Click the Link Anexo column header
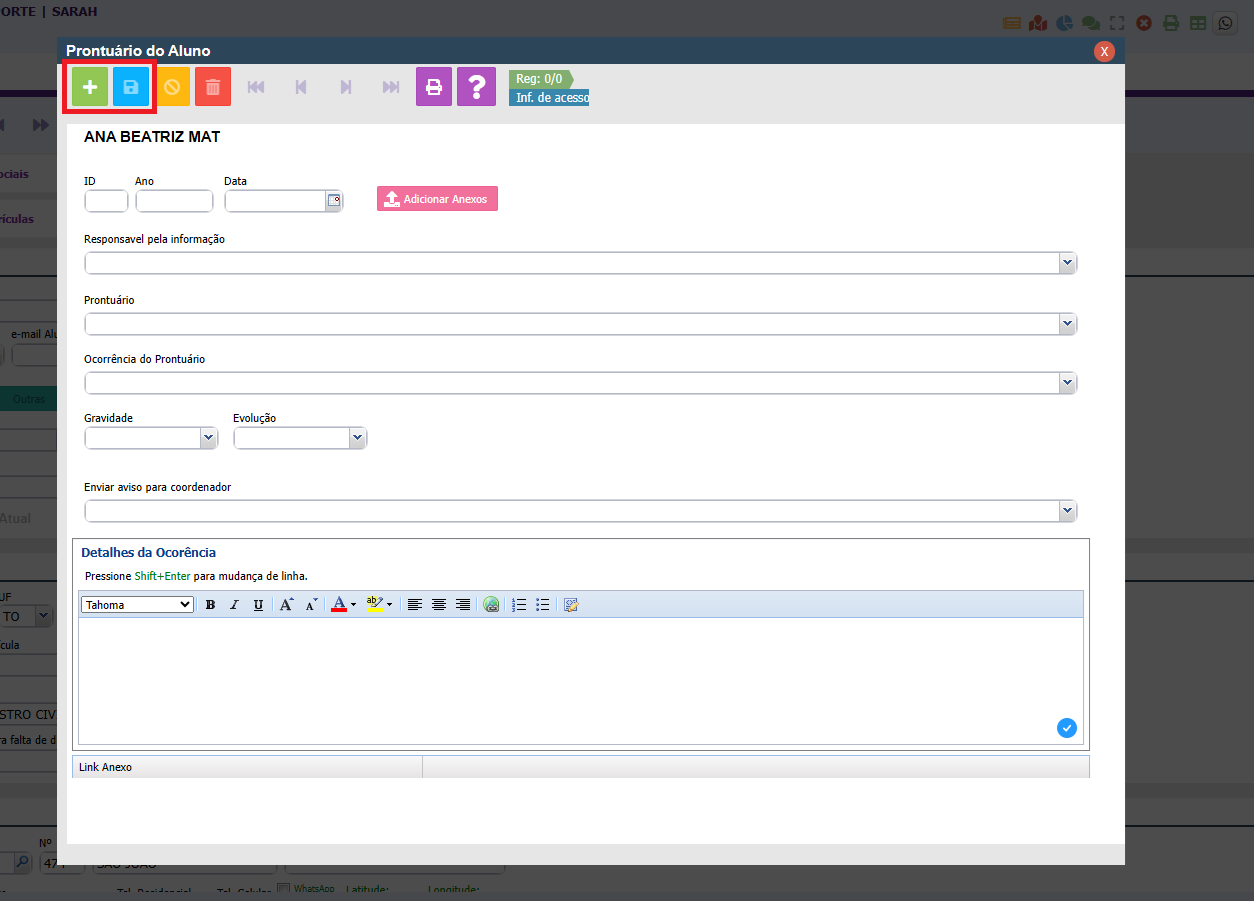The height and width of the screenshot is (901, 1254). [247, 767]
